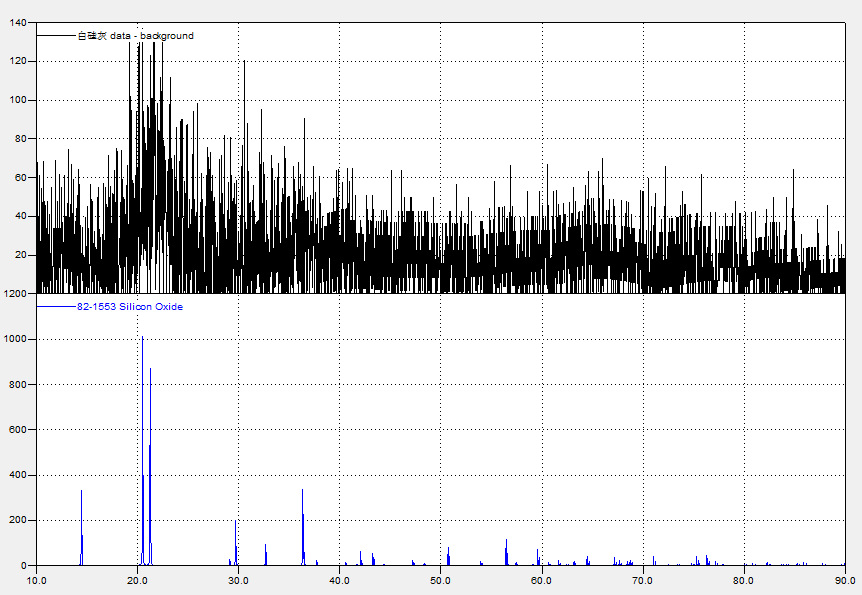Click the 100 label on the upper y-axis
This screenshot has width=862, height=595.
(18, 100)
